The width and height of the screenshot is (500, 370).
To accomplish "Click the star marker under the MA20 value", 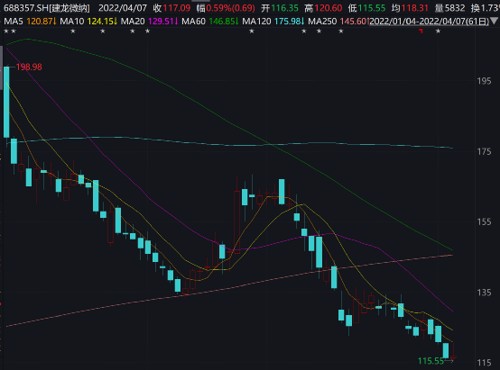I will (147, 31).
